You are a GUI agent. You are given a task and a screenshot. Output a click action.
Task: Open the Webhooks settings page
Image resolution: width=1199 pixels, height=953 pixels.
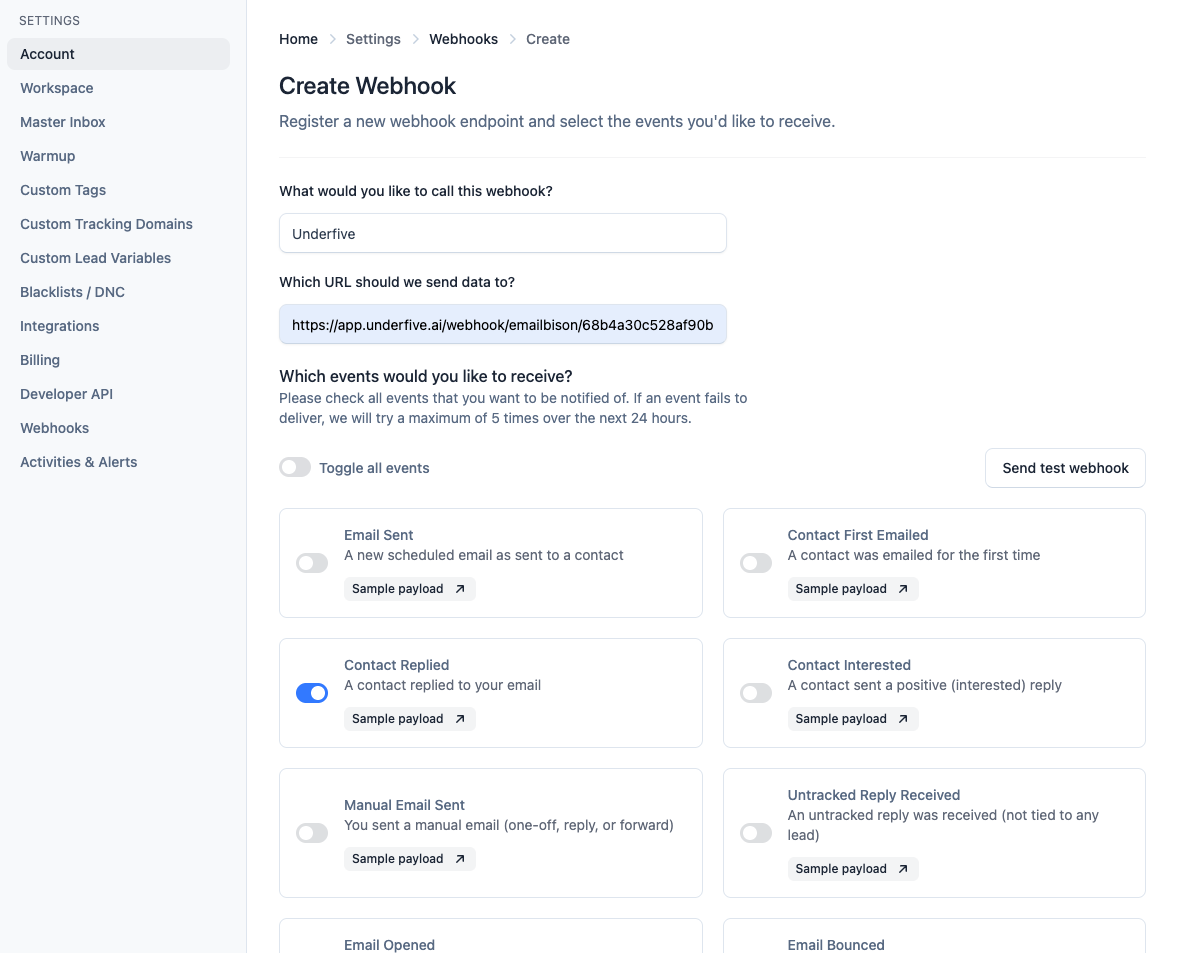click(x=54, y=427)
